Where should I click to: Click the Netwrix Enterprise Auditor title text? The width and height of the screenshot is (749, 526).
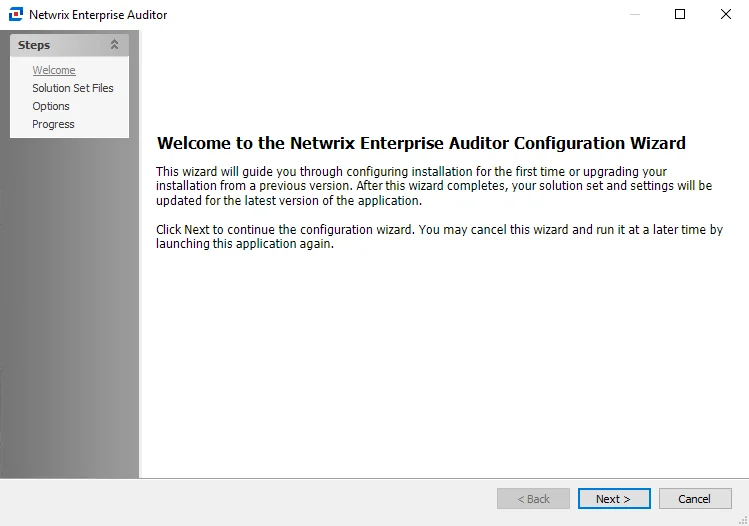pos(98,15)
